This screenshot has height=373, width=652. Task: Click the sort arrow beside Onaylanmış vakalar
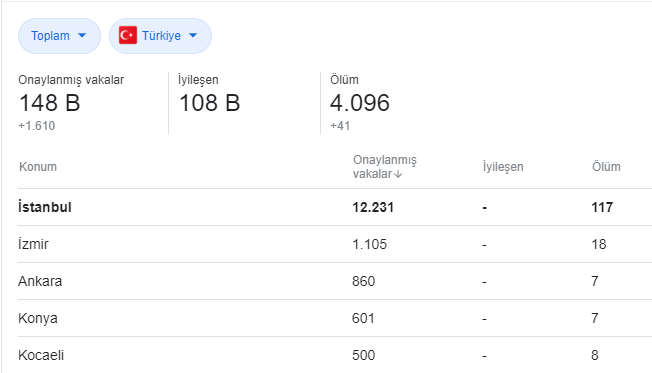click(x=398, y=174)
